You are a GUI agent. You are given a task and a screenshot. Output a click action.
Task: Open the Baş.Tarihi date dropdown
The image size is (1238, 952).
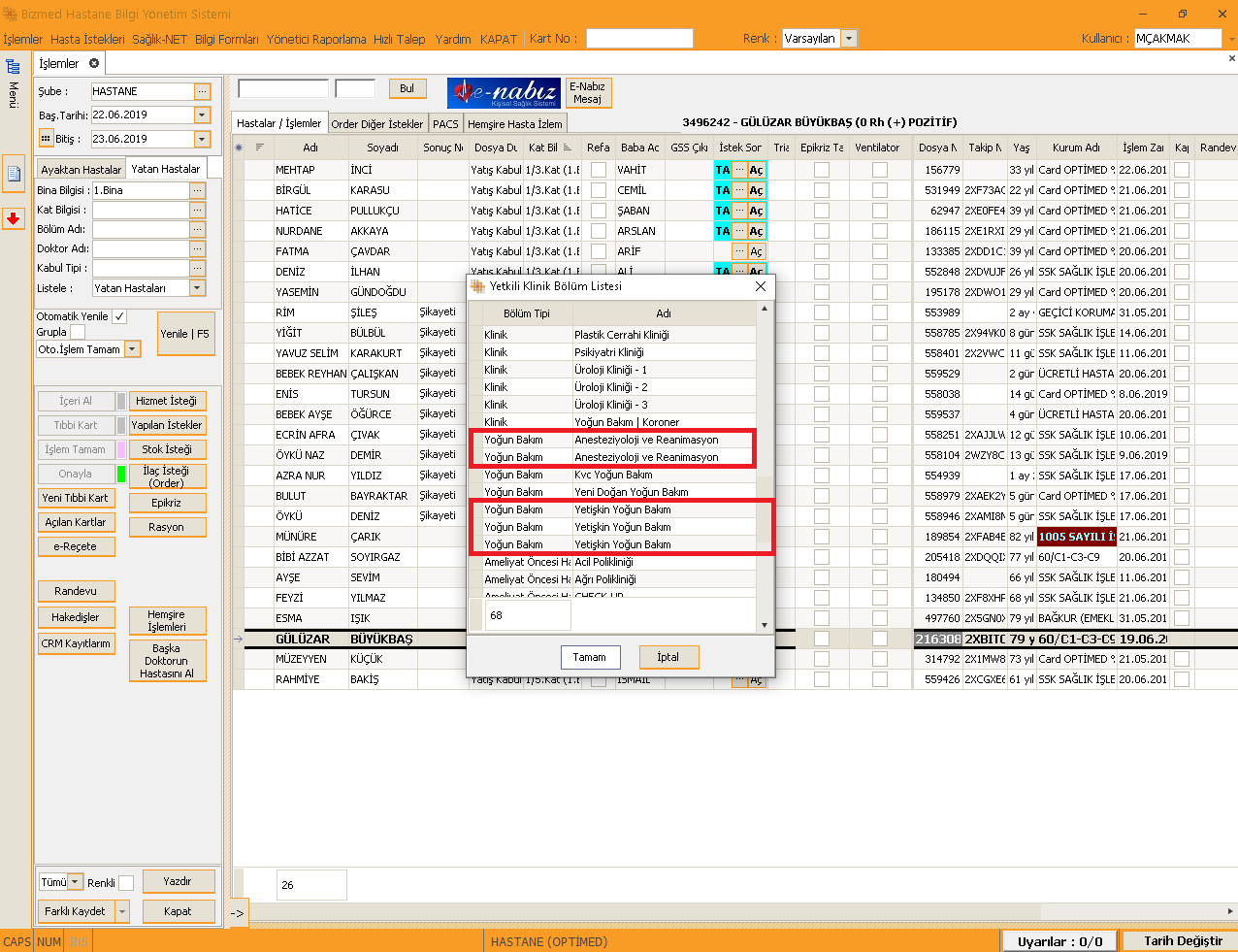(x=202, y=115)
